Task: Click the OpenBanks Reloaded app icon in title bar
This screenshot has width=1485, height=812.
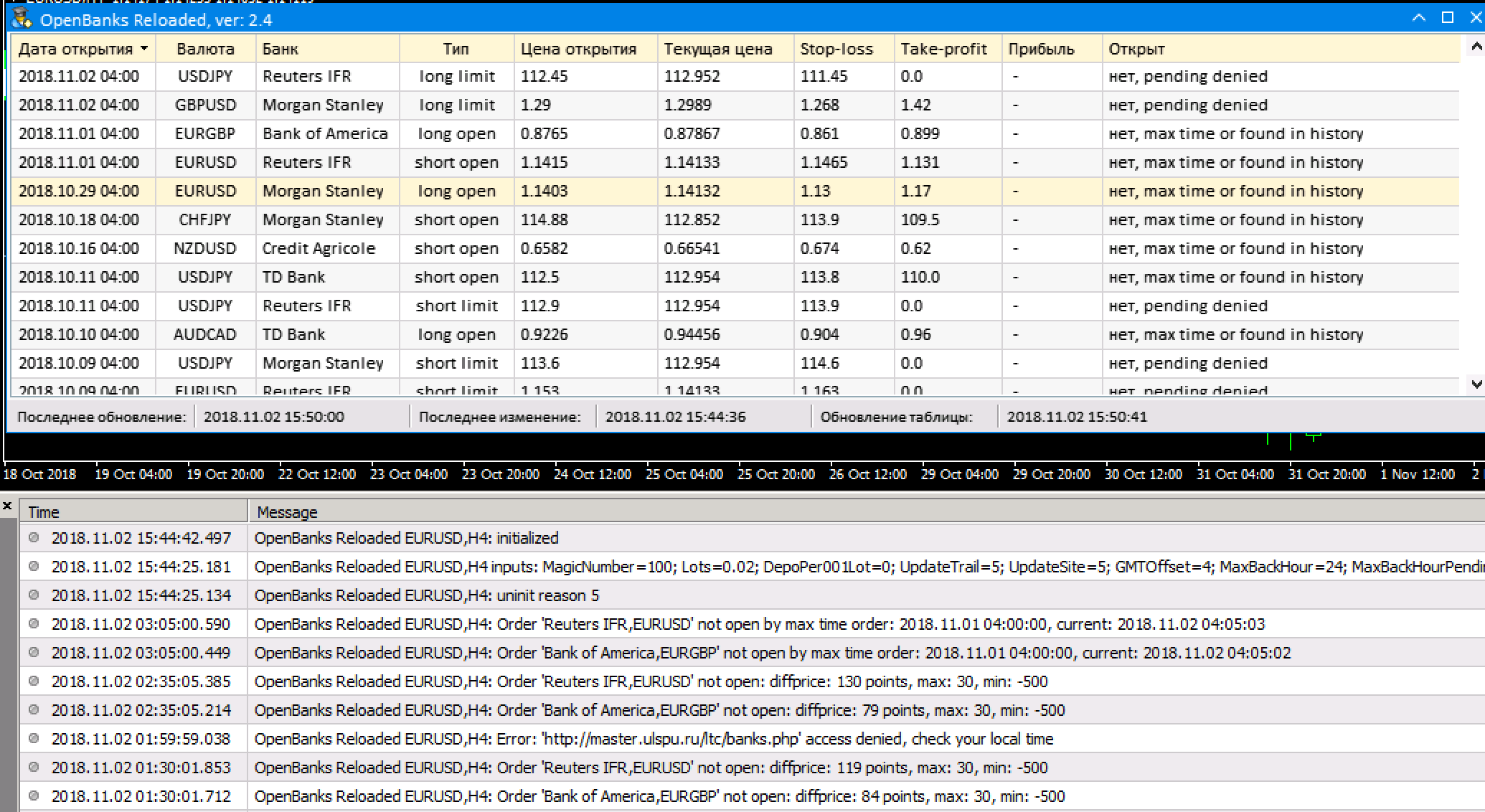Action: coord(22,19)
